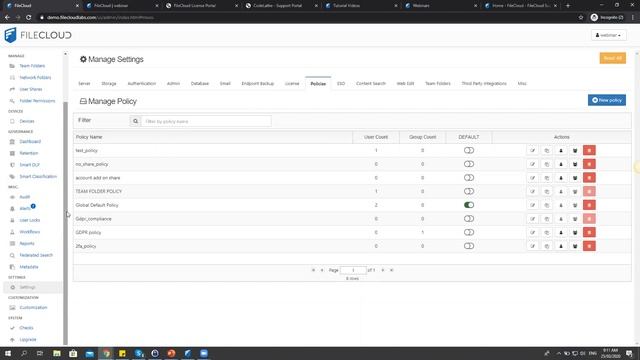This screenshot has height=360, width=640.
Task: Delete the no_share_policy policy
Action: tap(589, 164)
